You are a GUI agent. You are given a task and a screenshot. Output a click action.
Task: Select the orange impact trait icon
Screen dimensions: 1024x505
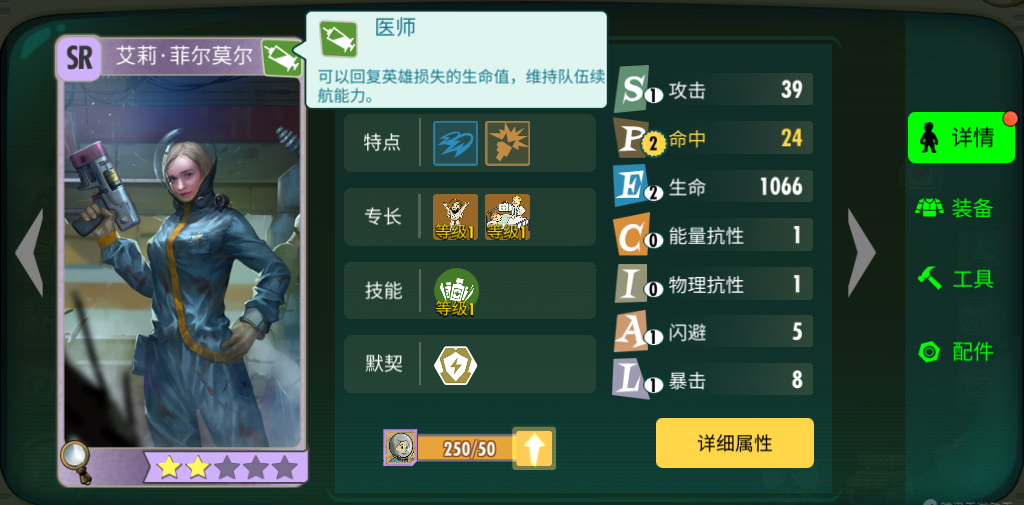click(507, 143)
